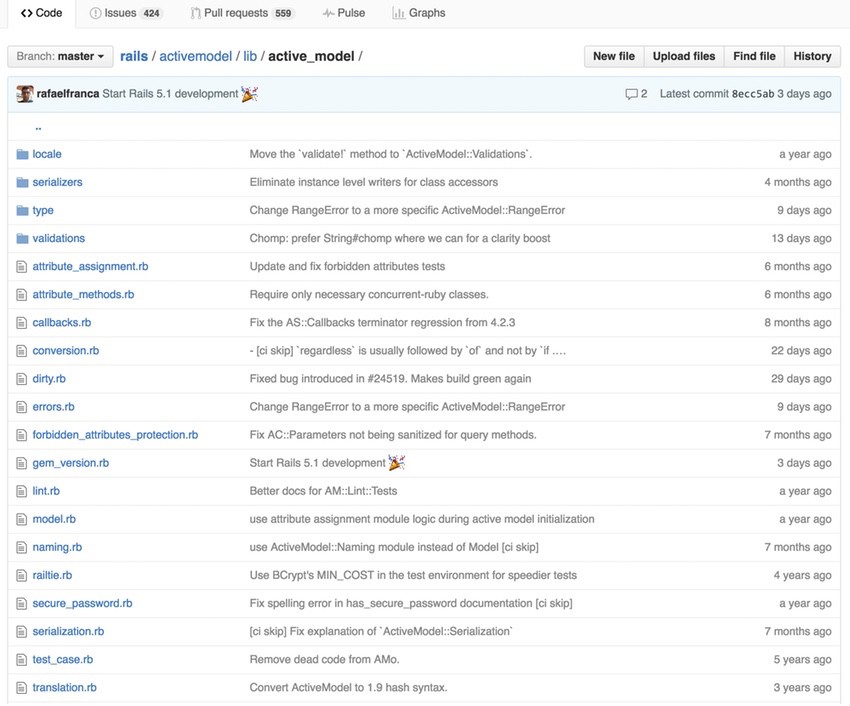Image resolution: width=850 pixels, height=706 pixels.
Task: Click the type folder icon
Action: (x=22, y=210)
